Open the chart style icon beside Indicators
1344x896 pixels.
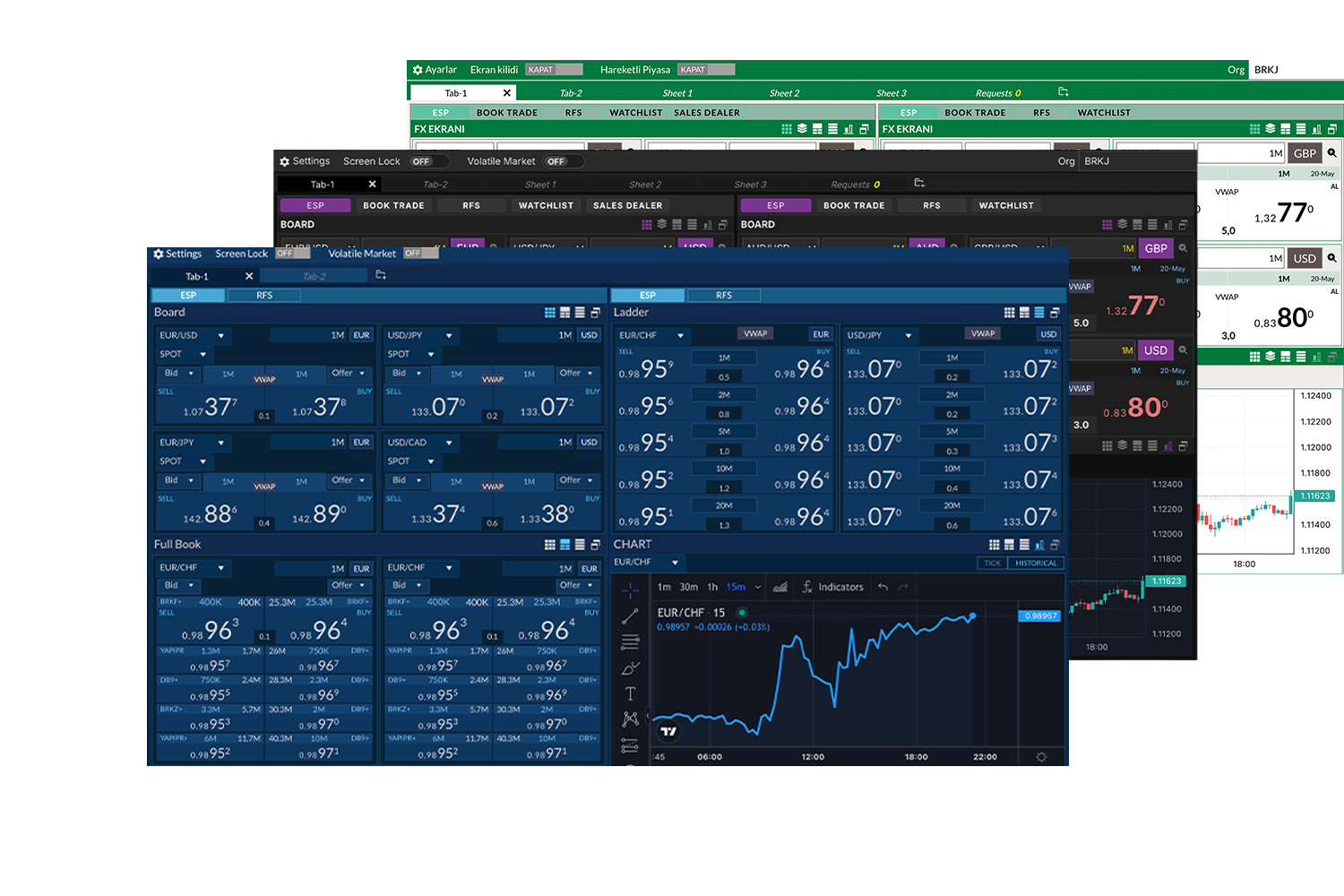tap(780, 588)
